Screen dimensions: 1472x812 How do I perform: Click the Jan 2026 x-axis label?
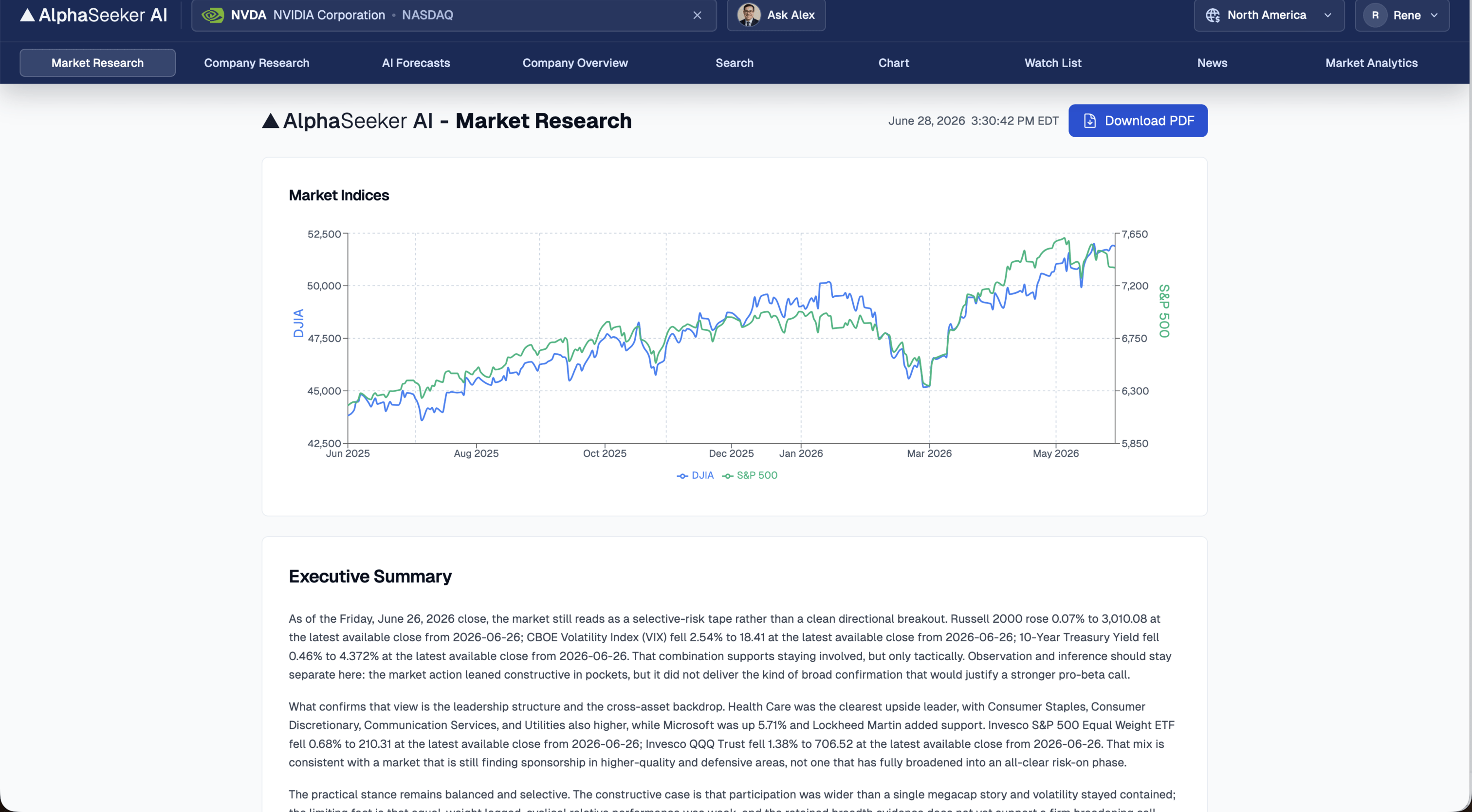click(801, 453)
